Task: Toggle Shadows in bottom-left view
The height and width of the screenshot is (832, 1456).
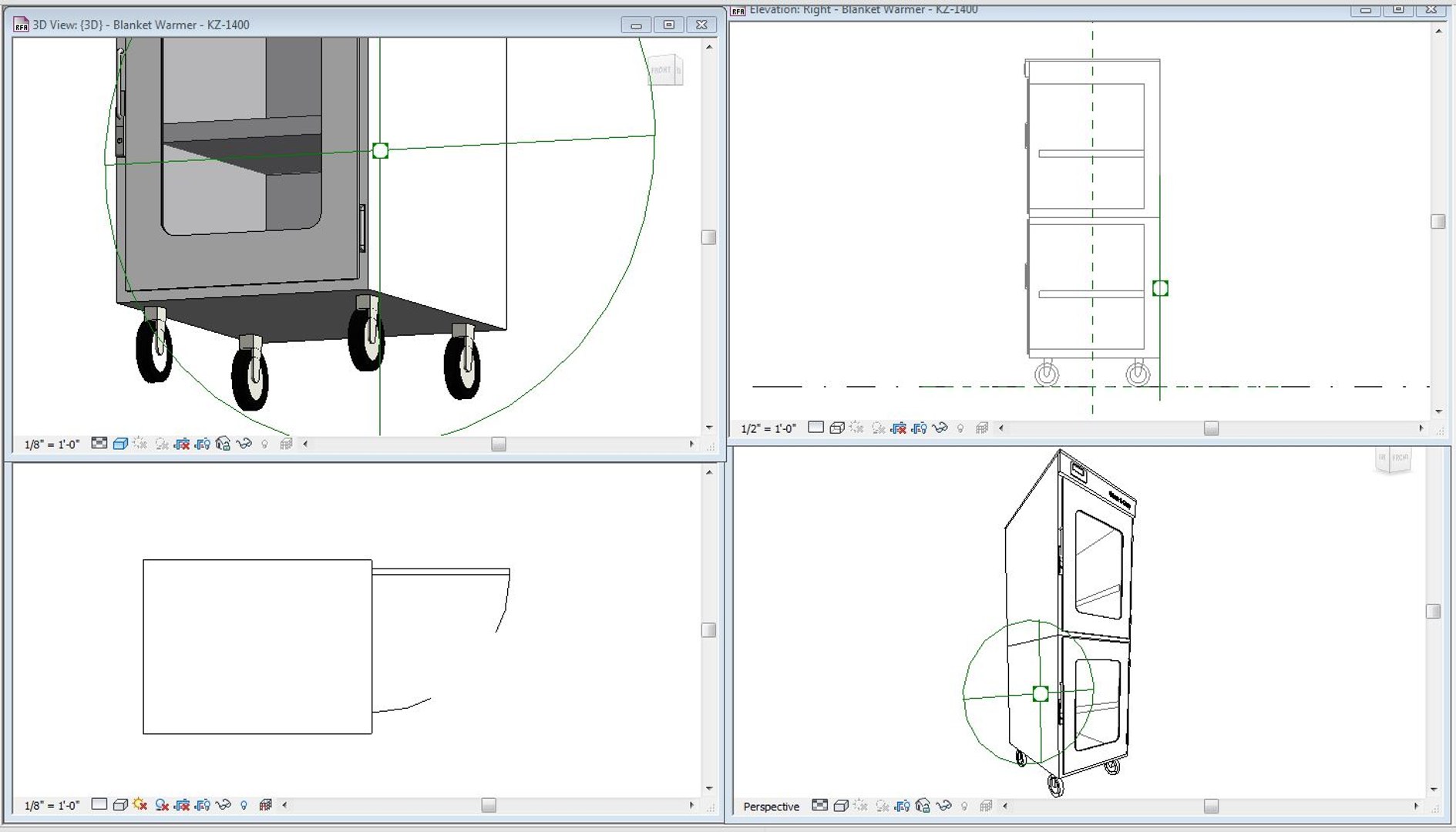Action: (x=162, y=804)
